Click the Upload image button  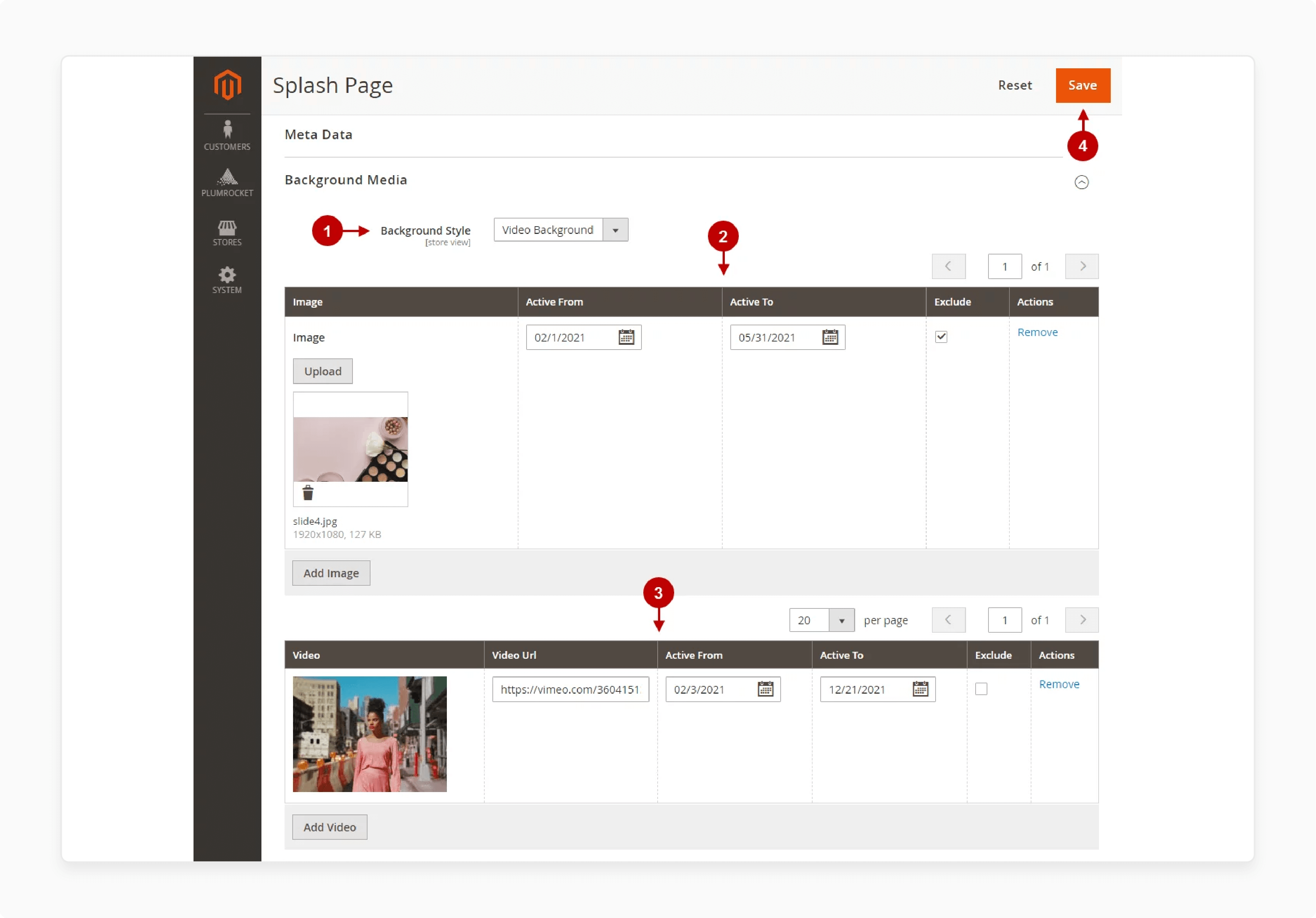[x=323, y=371]
